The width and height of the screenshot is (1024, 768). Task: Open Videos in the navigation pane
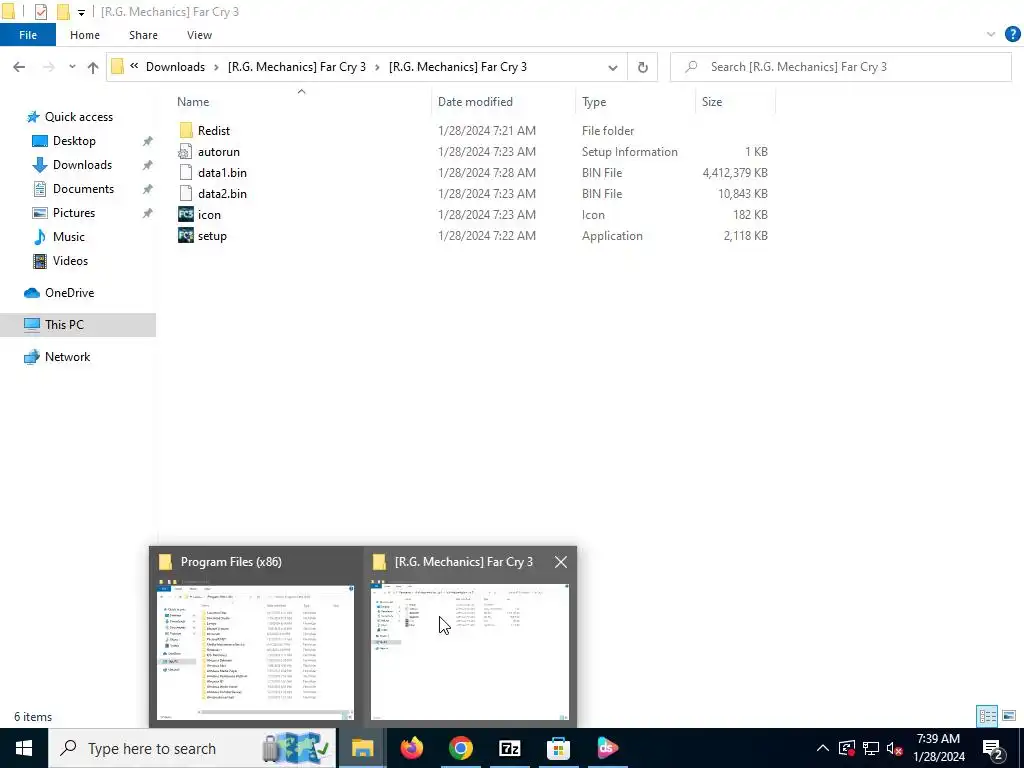click(70, 261)
